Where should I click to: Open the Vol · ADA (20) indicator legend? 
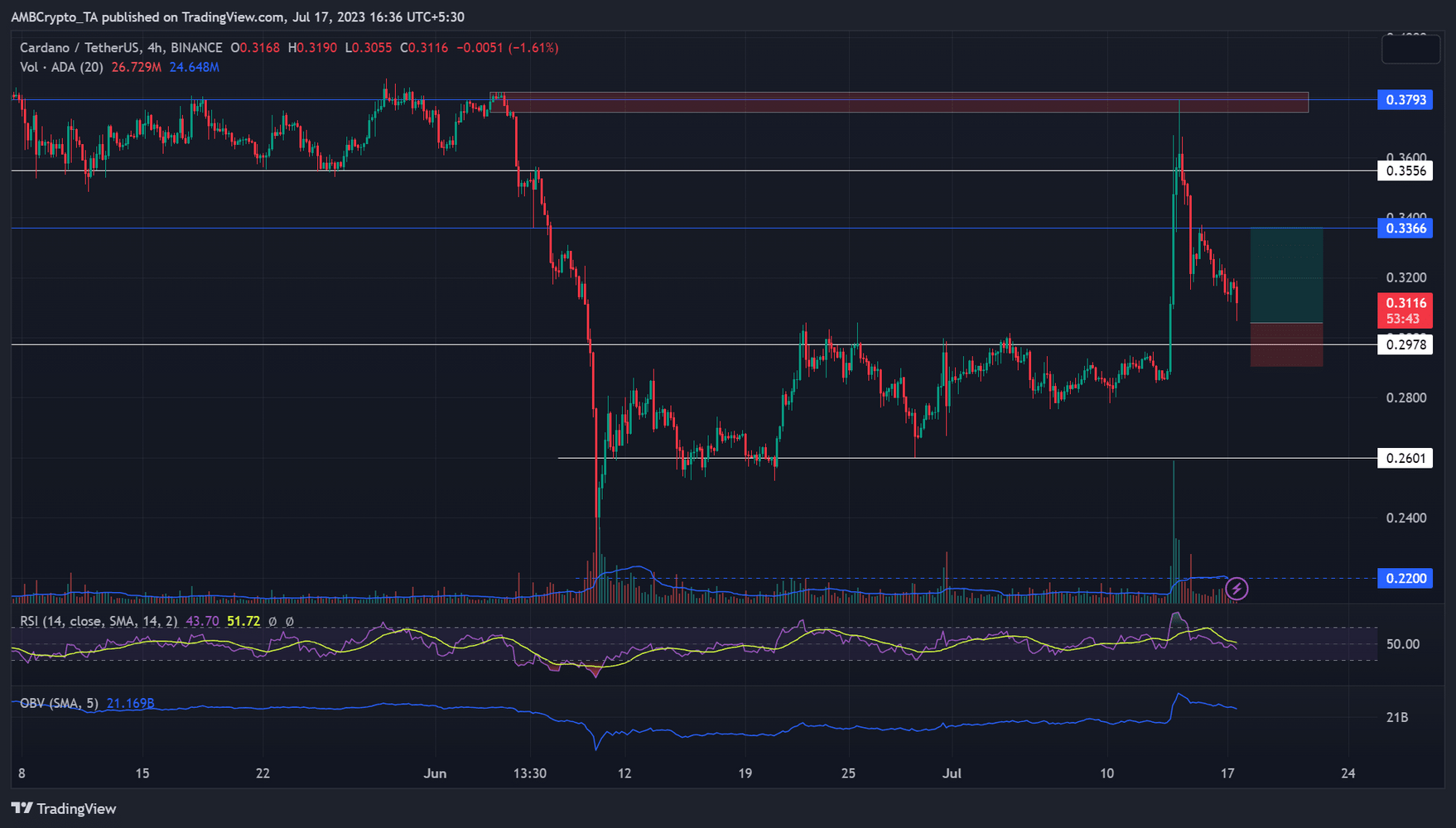61,67
